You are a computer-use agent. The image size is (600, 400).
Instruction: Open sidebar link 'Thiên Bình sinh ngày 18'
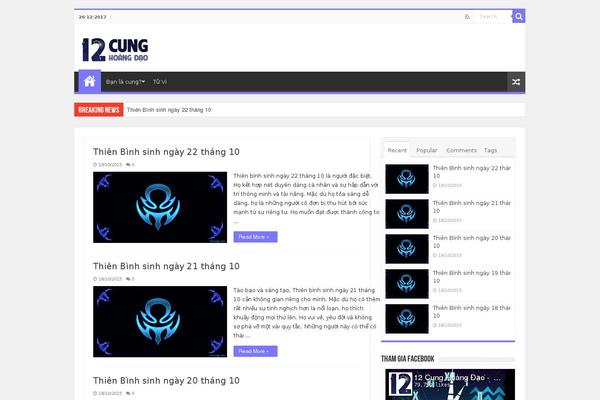pos(472,312)
